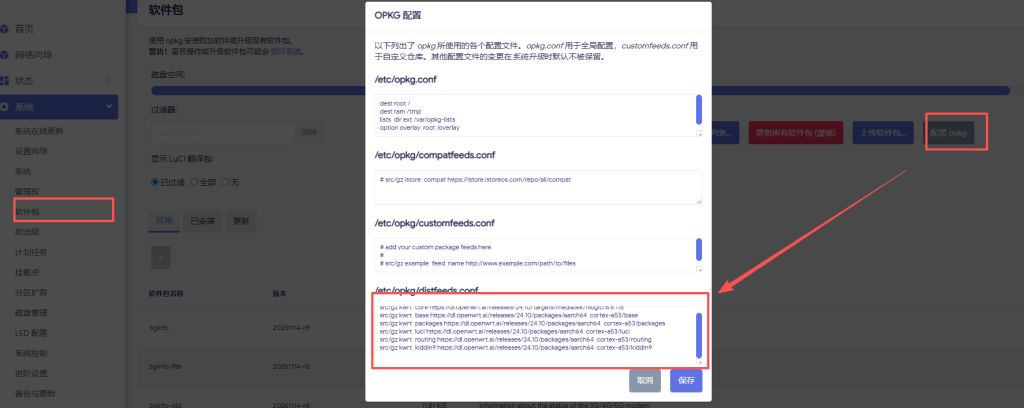Viewport: 1024px width, 408px height.
Task: Click the distfeeds.conf text area scrollbar
Action: pos(699,335)
